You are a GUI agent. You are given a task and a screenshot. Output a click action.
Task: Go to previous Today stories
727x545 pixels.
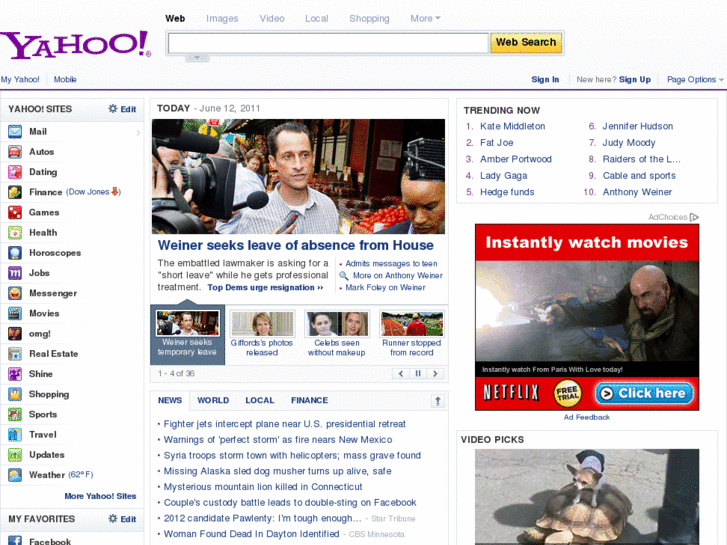point(401,373)
